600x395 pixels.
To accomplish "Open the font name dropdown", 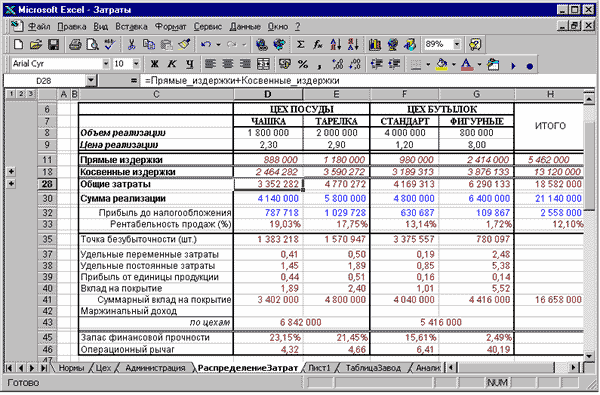I will point(106,64).
